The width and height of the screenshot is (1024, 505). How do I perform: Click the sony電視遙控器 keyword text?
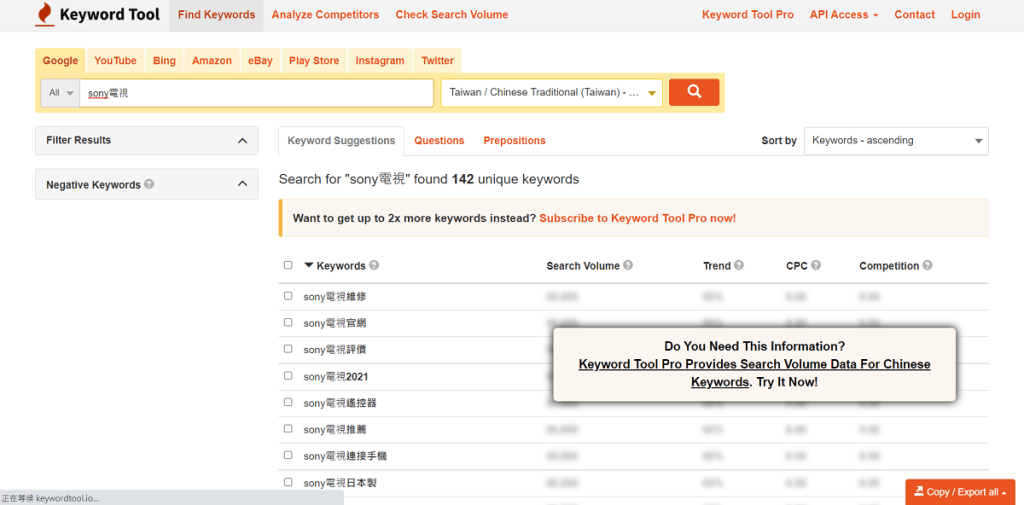pos(340,403)
